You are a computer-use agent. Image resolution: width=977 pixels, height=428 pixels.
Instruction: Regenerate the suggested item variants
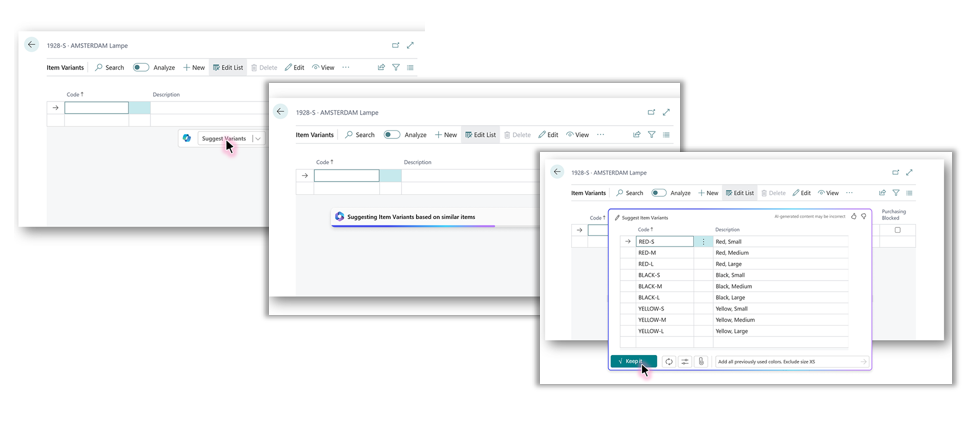click(x=669, y=361)
